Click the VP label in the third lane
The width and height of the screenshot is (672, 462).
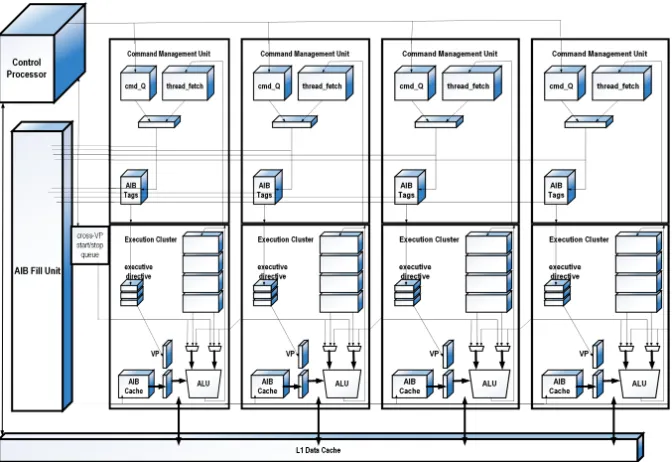(x=434, y=354)
